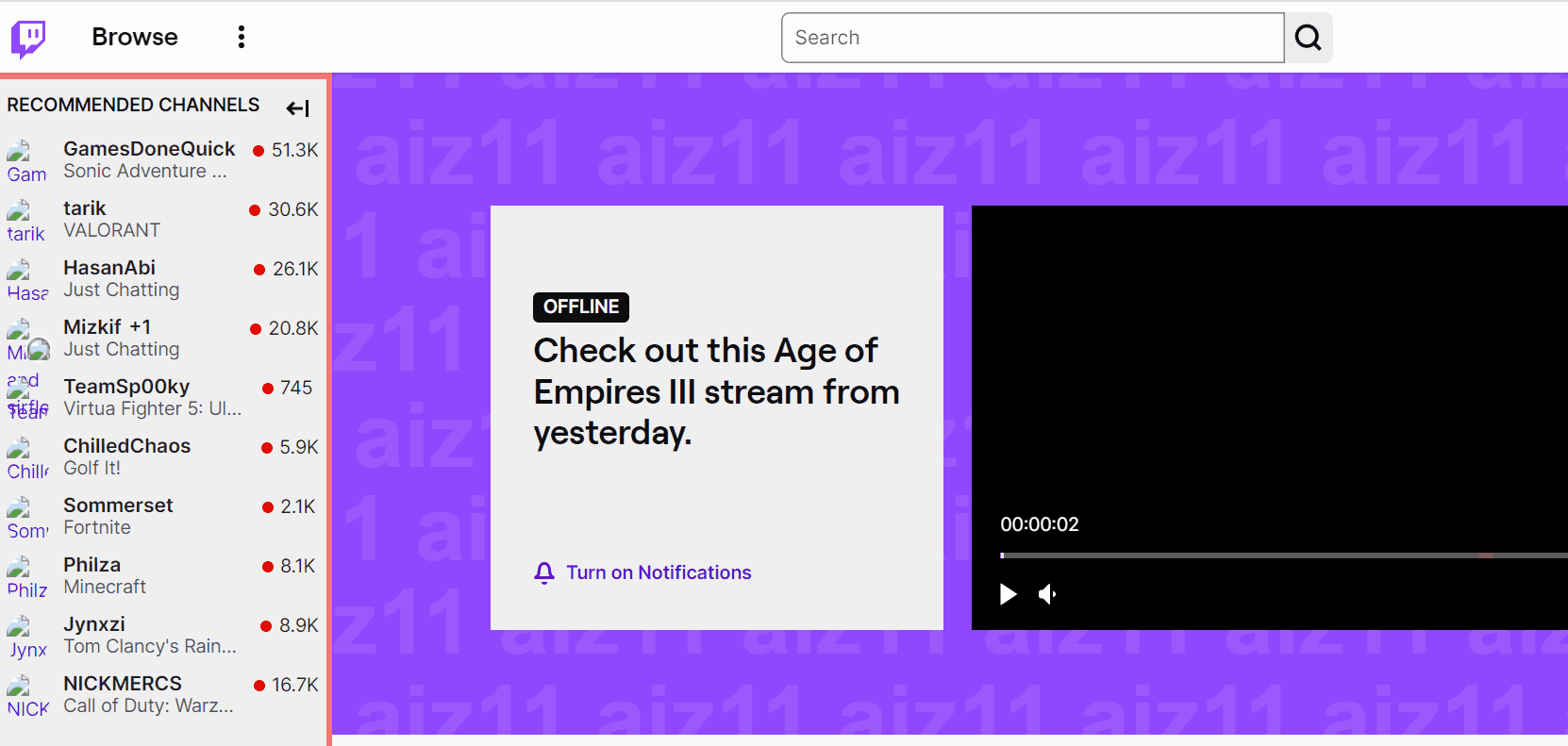The image size is (1568, 746).
Task: Click Sonic Adventure game label
Action: coord(144,172)
